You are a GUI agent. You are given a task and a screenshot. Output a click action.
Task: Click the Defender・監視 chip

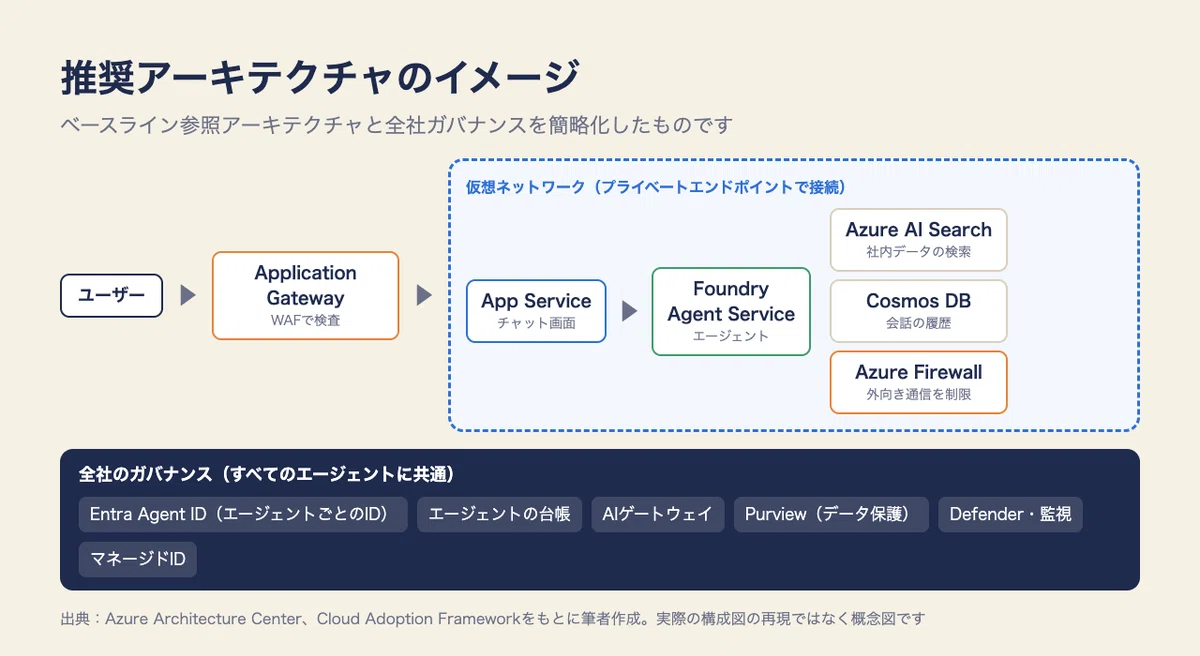pyautogui.click(x=1010, y=514)
